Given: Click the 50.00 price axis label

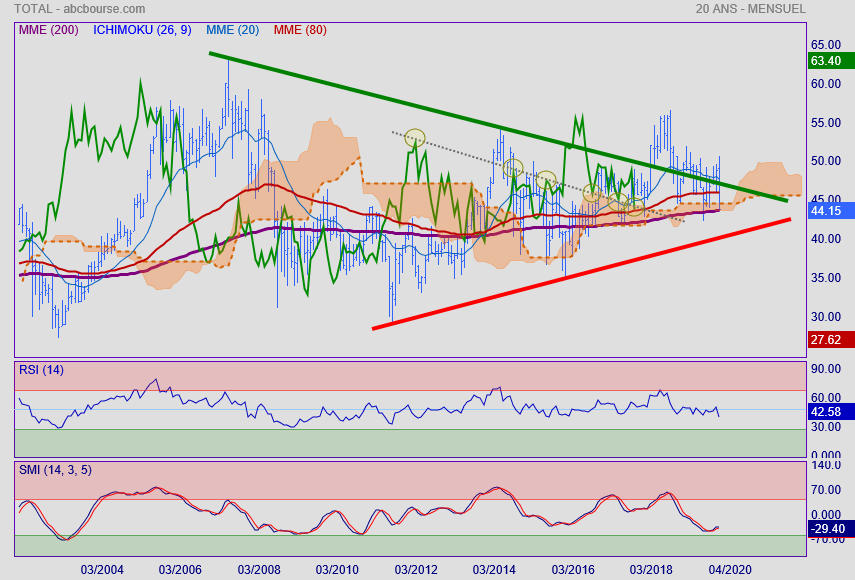Looking at the screenshot, I should pyautogui.click(x=826, y=161).
